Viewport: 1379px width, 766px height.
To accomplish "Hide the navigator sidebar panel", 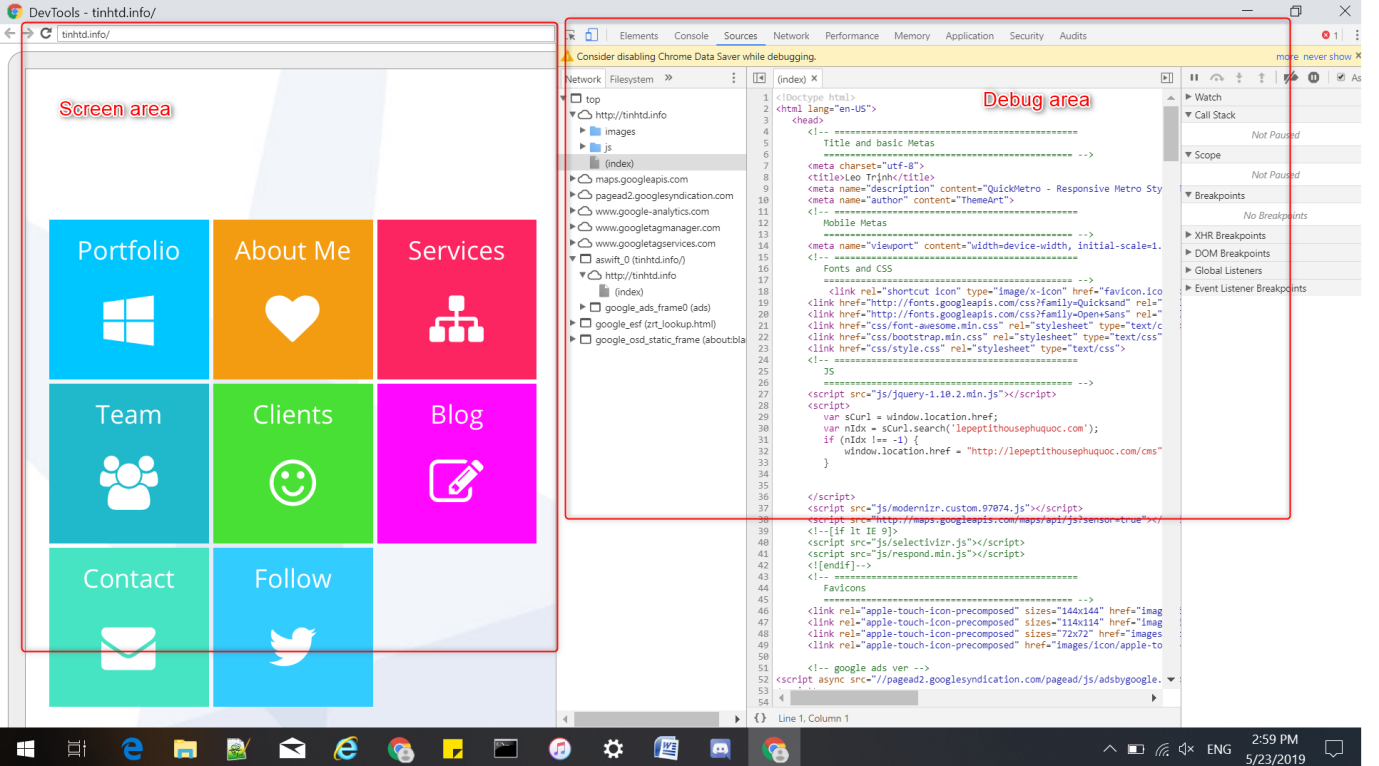I will coord(759,78).
